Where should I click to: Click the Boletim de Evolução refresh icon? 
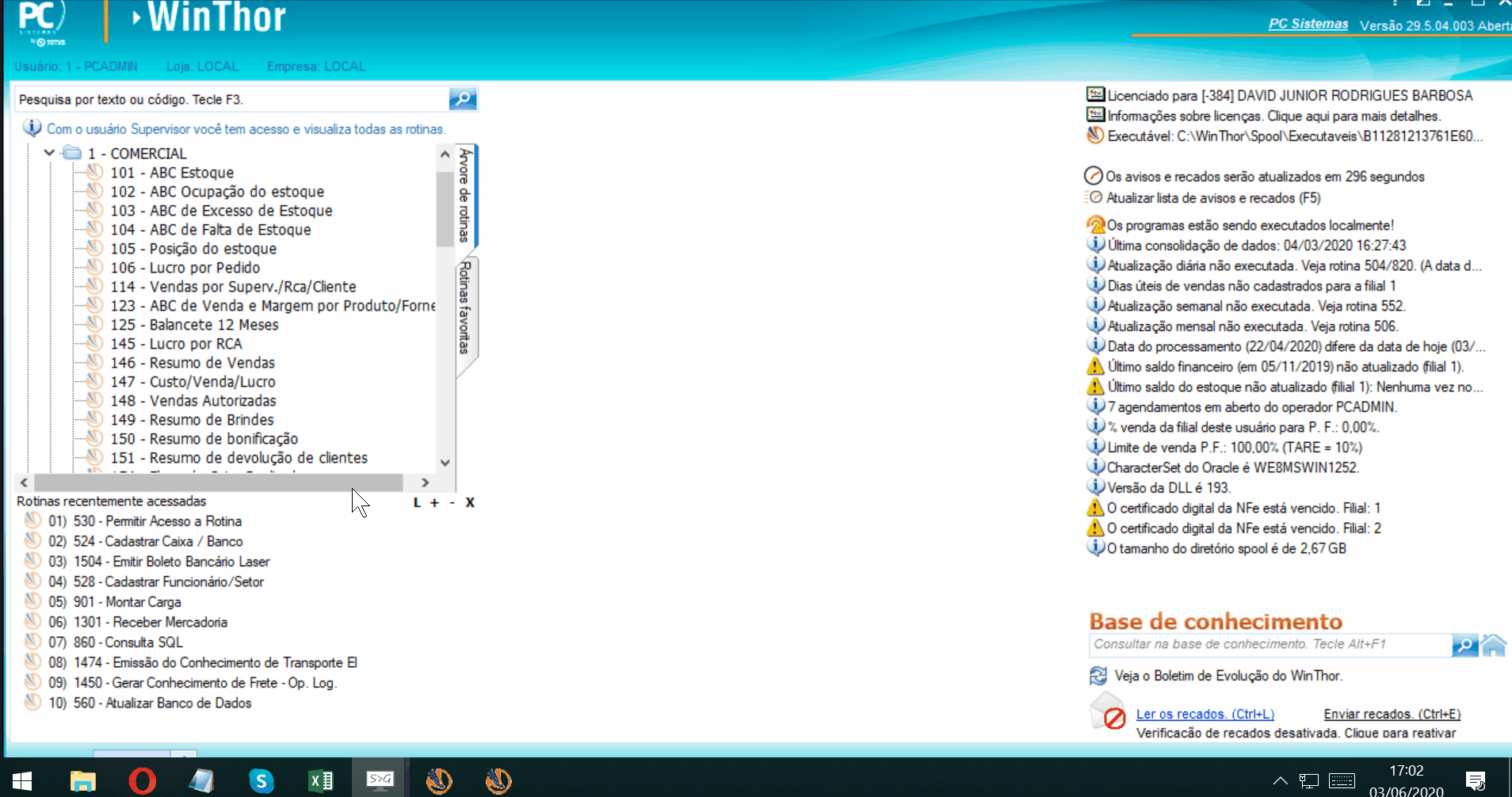click(x=1098, y=676)
